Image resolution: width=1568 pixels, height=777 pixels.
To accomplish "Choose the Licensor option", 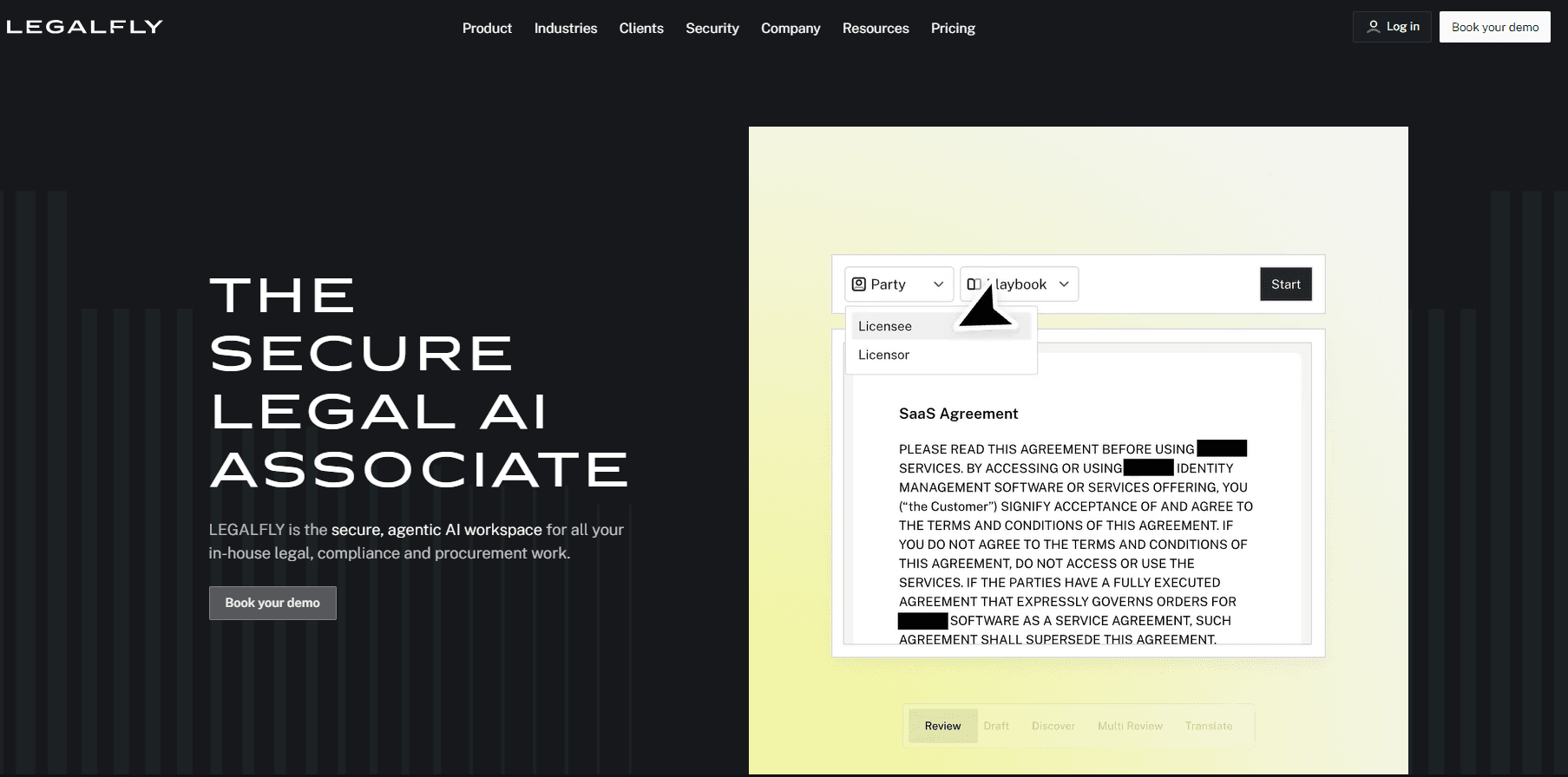I will [883, 355].
